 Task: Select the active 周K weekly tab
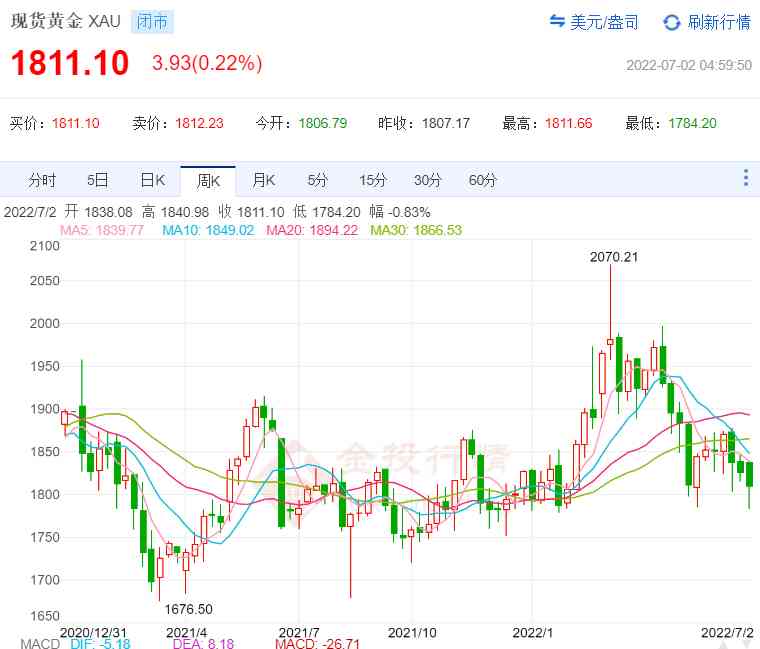tap(208, 180)
